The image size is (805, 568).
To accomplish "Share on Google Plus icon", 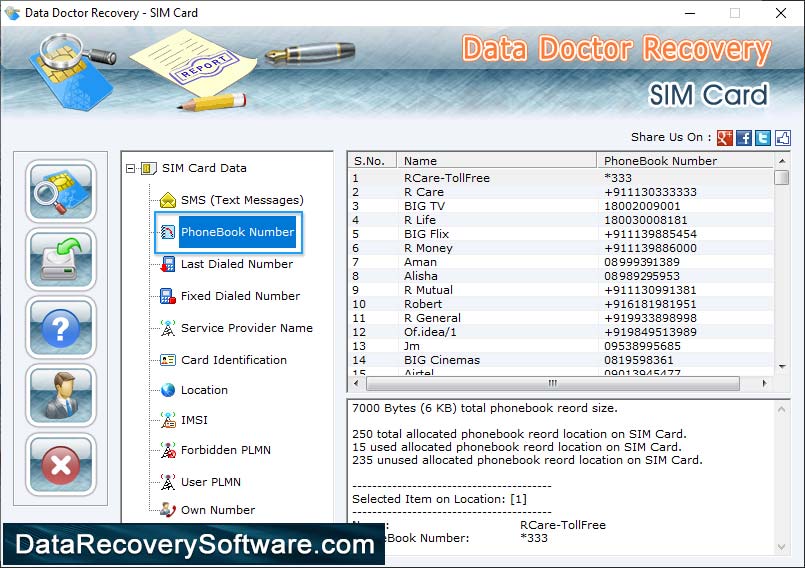I will click(724, 138).
